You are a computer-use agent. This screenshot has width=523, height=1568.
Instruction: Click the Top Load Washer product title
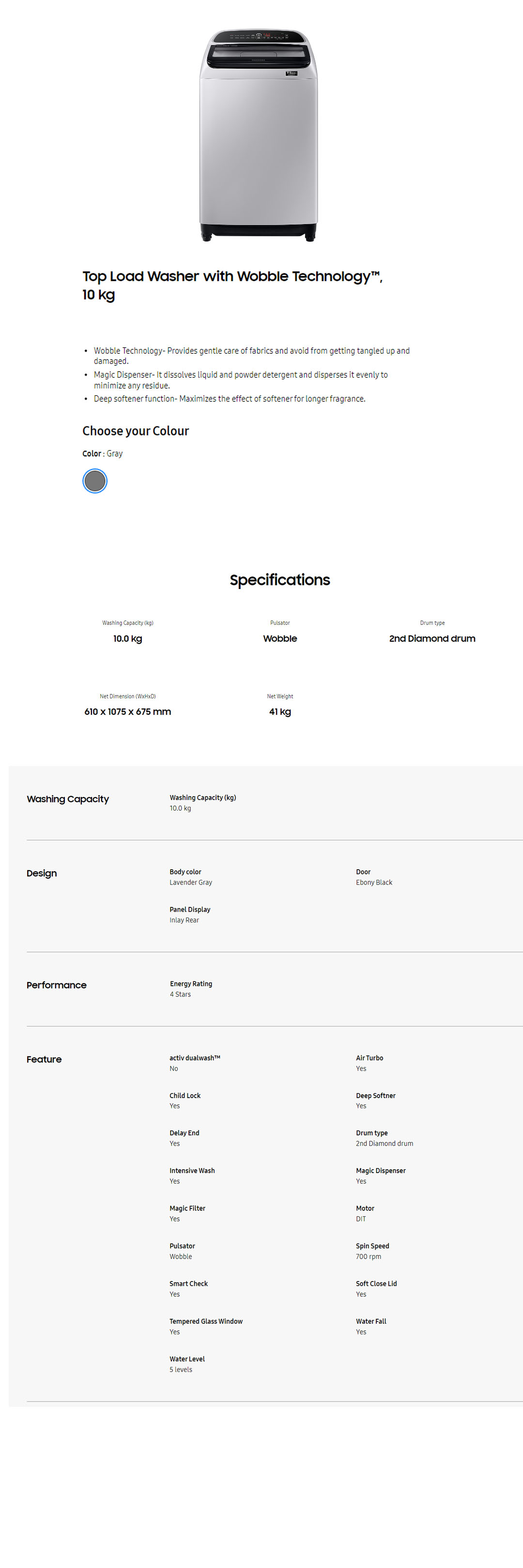[232, 285]
